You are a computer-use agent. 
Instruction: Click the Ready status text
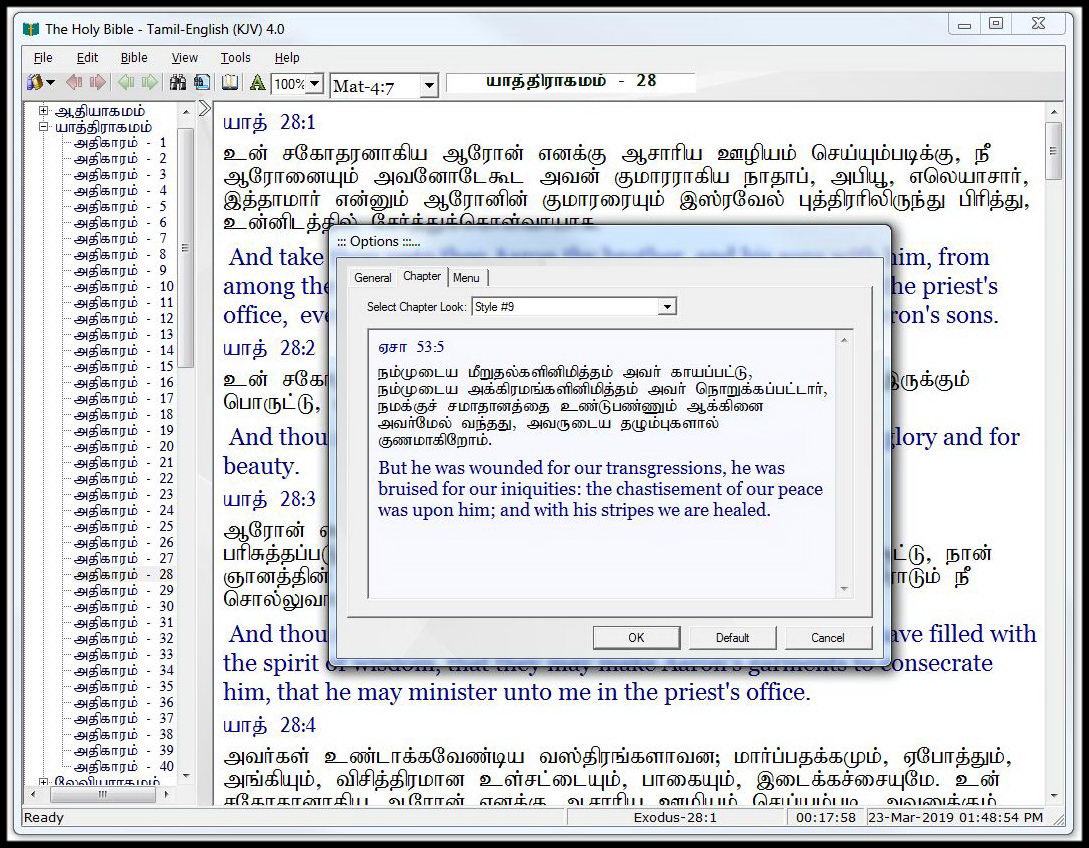[44, 817]
